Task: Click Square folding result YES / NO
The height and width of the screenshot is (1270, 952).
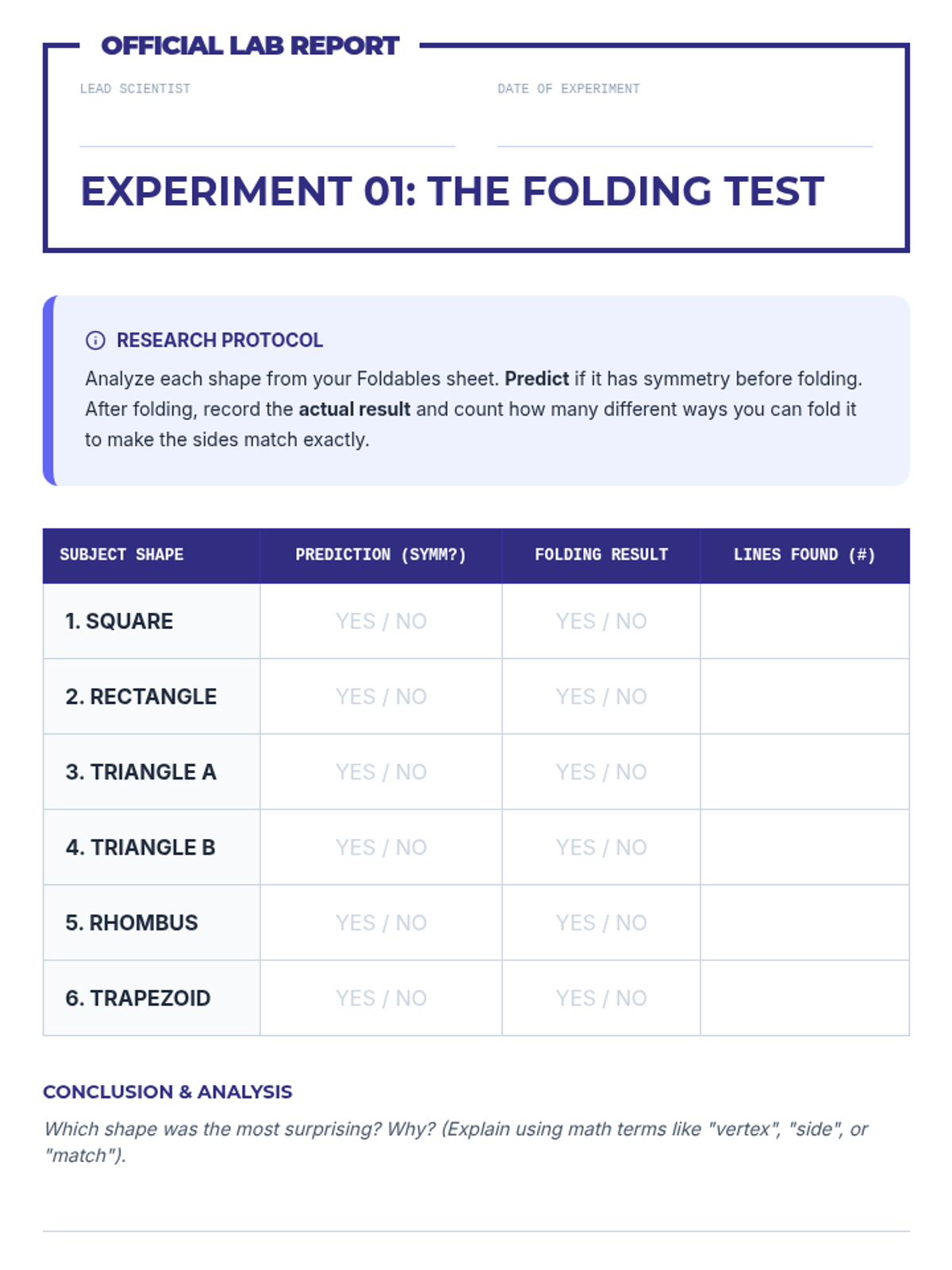Action: tap(601, 622)
